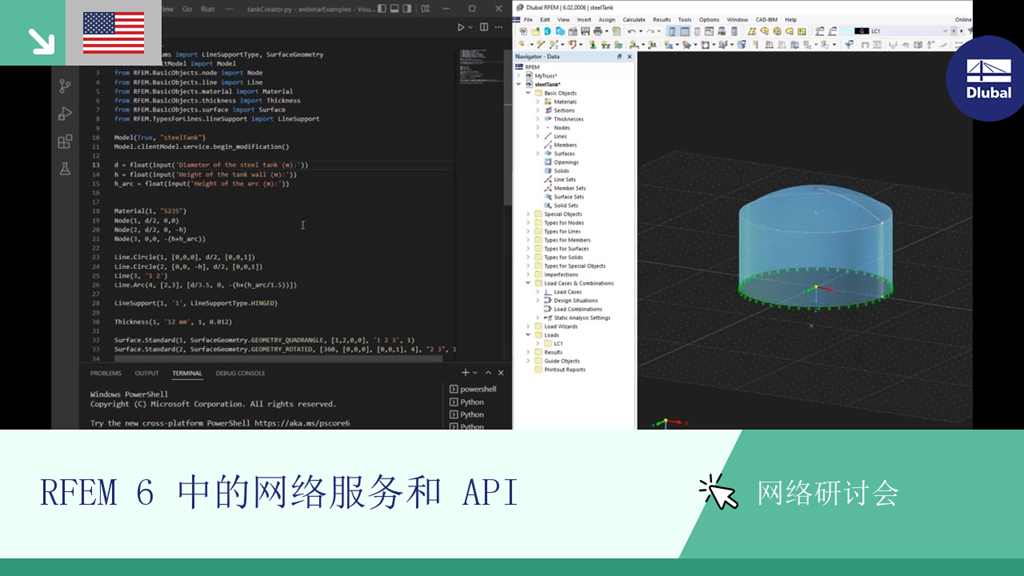Select Run and Debug in VS Code sidebar

(x=64, y=114)
